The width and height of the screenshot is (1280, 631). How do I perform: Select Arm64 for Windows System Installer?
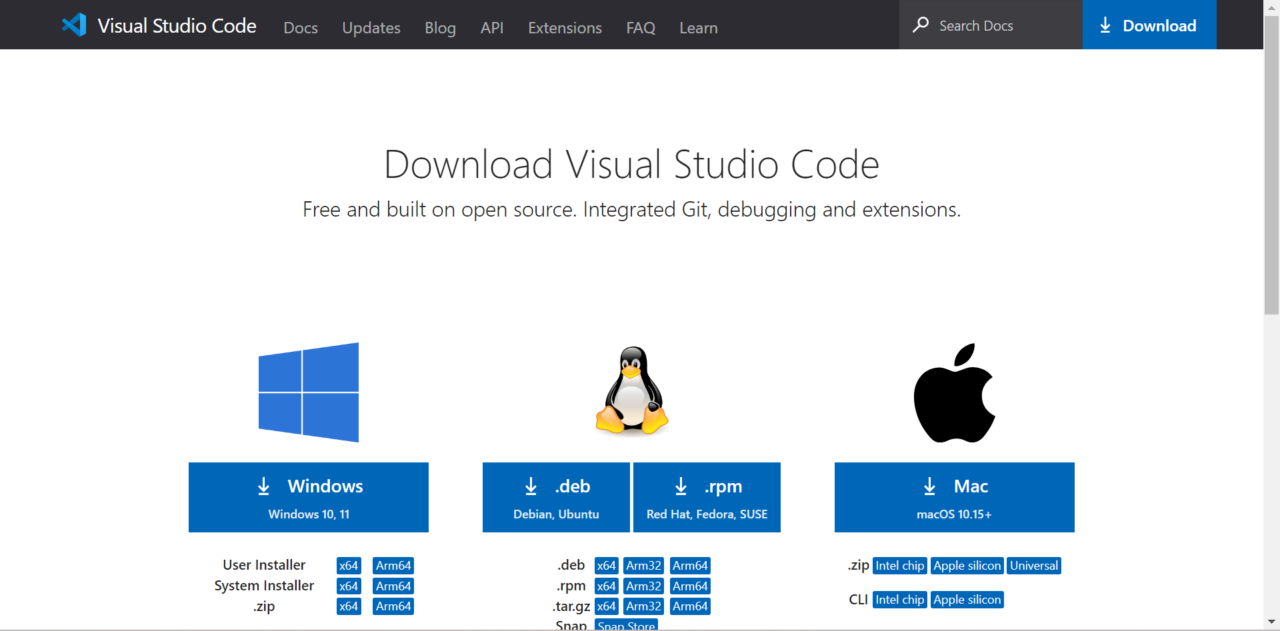click(x=393, y=586)
